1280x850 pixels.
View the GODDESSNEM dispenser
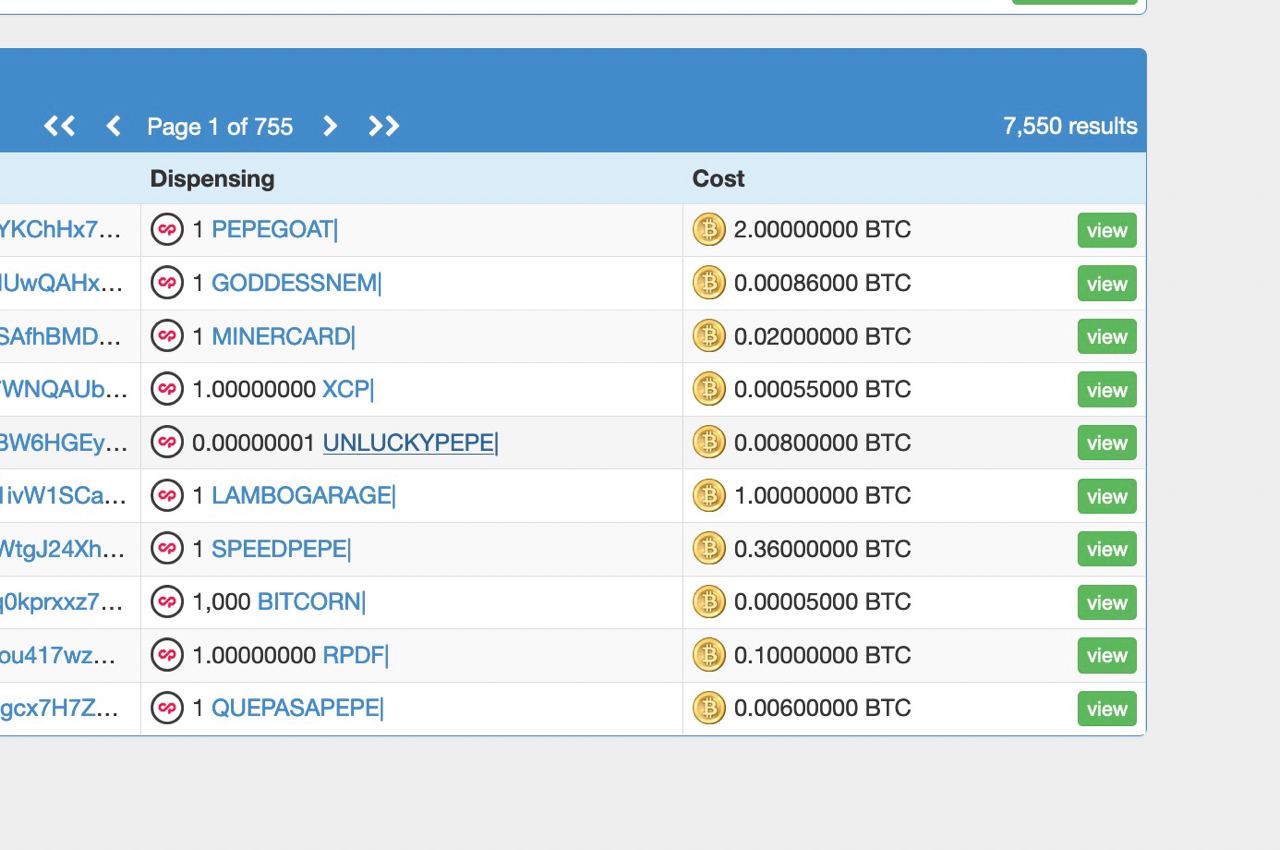(1107, 283)
